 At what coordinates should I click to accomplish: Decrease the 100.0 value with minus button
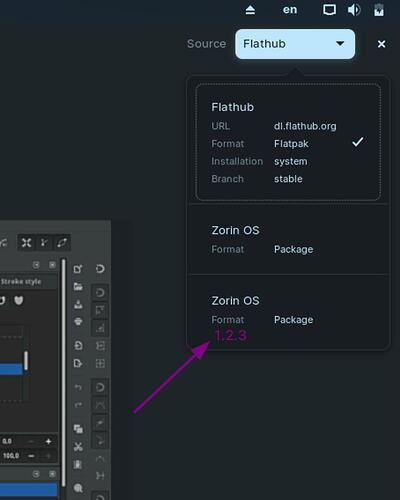[x=31, y=456]
